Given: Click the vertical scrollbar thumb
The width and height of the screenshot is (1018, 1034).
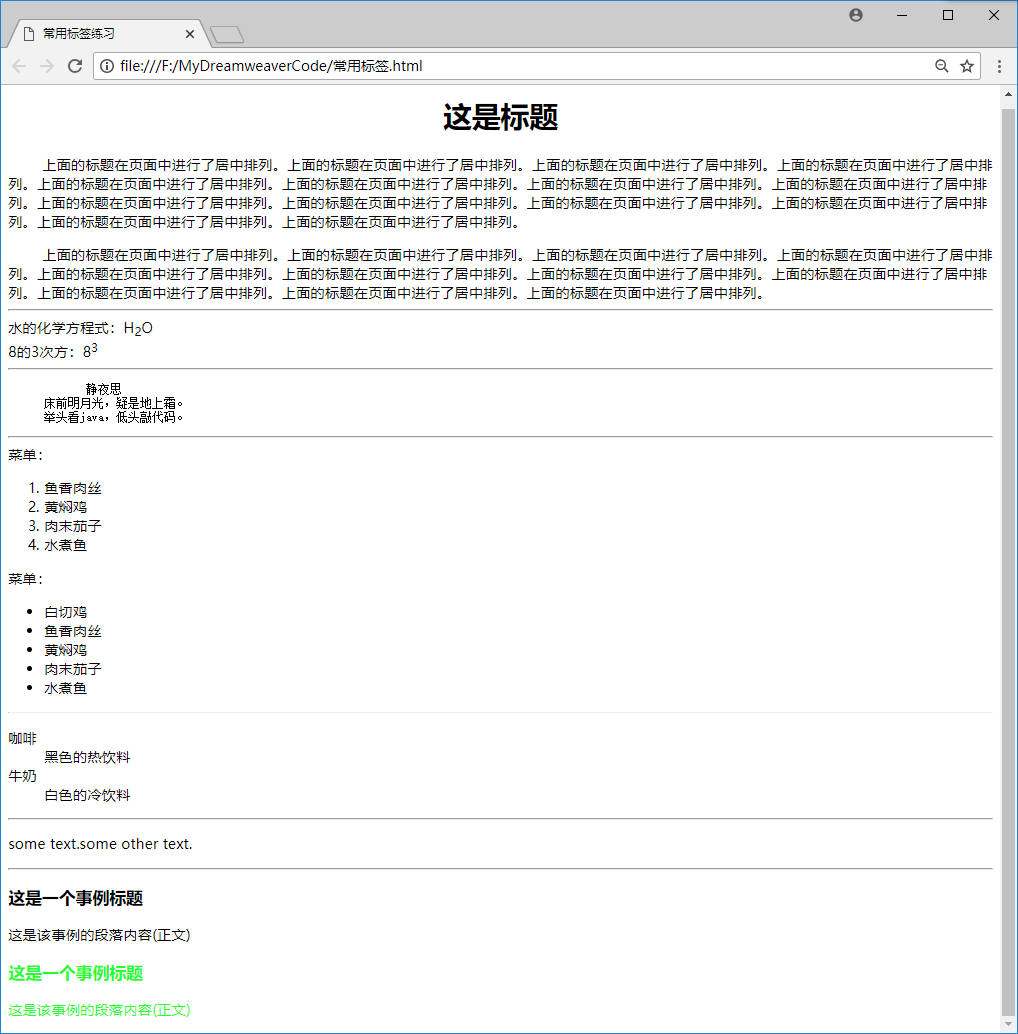Looking at the screenshot, I should pos(1008,564).
